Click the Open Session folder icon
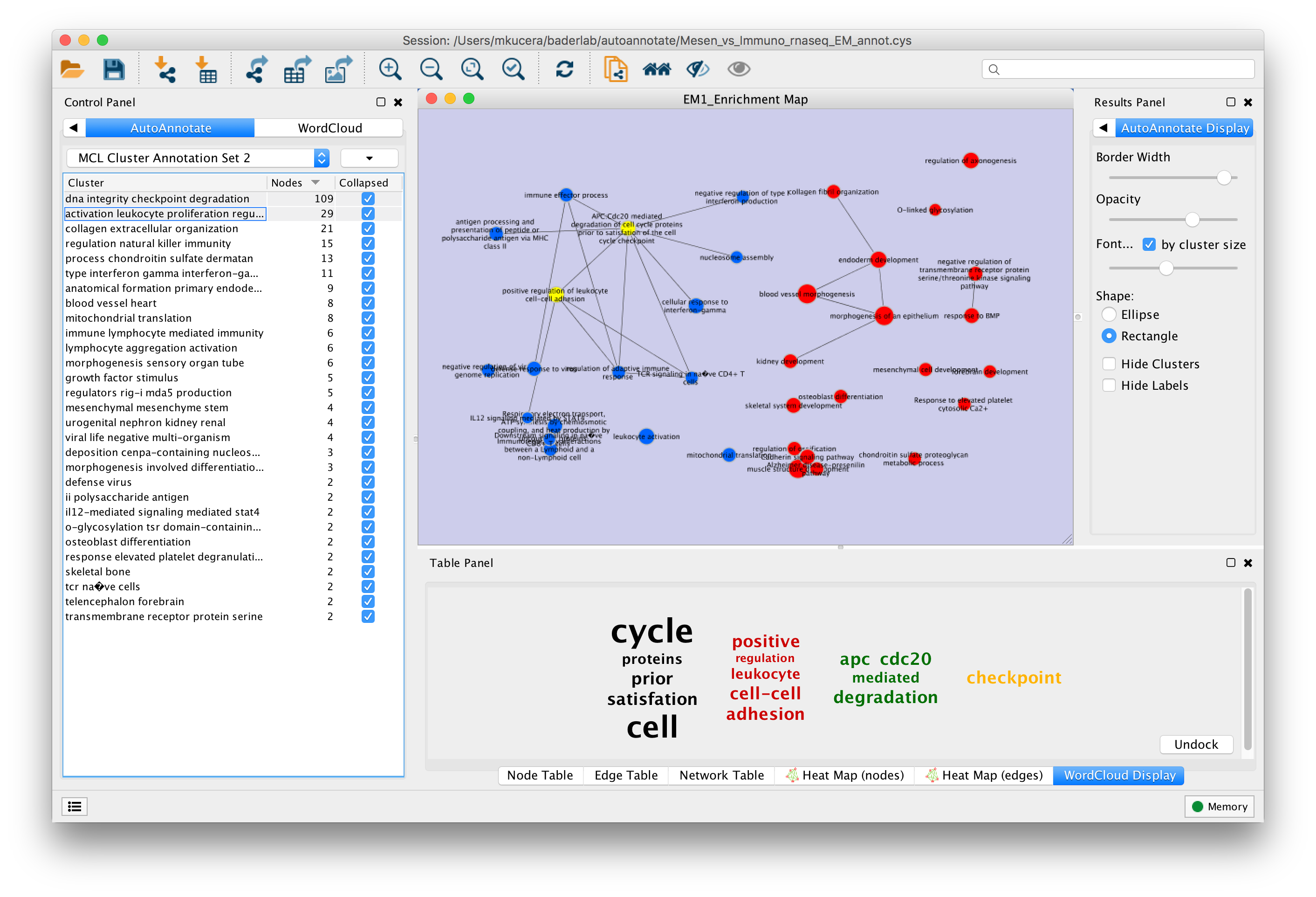 (72, 69)
